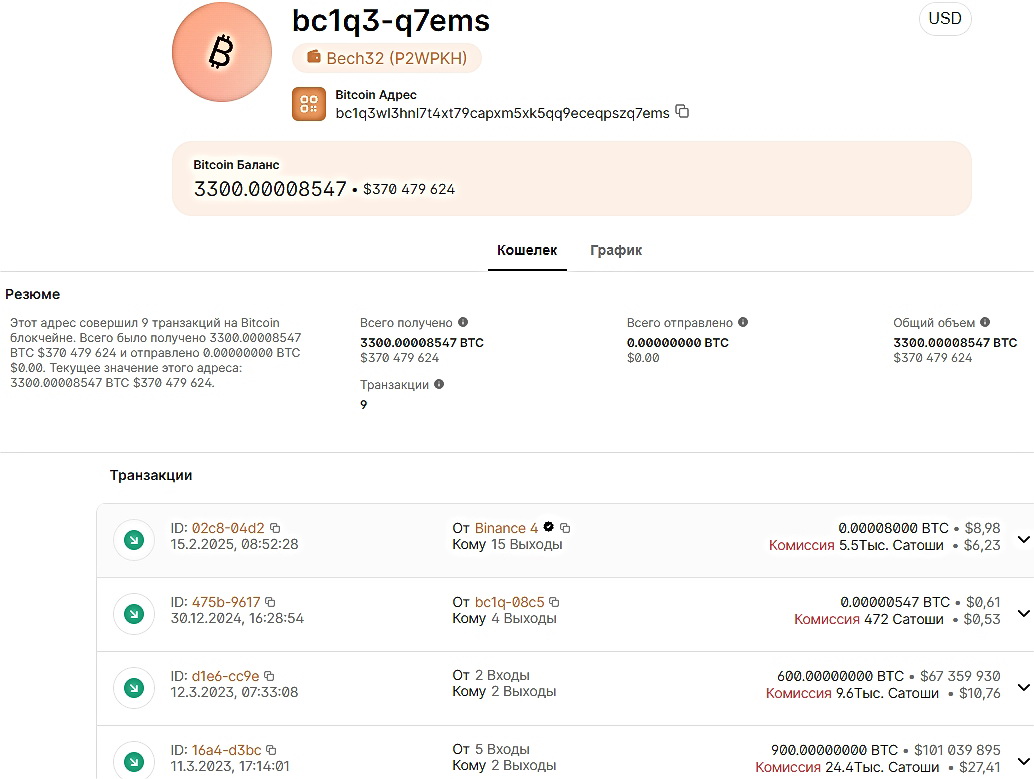Copy the full Bitcoin address

point(682,112)
